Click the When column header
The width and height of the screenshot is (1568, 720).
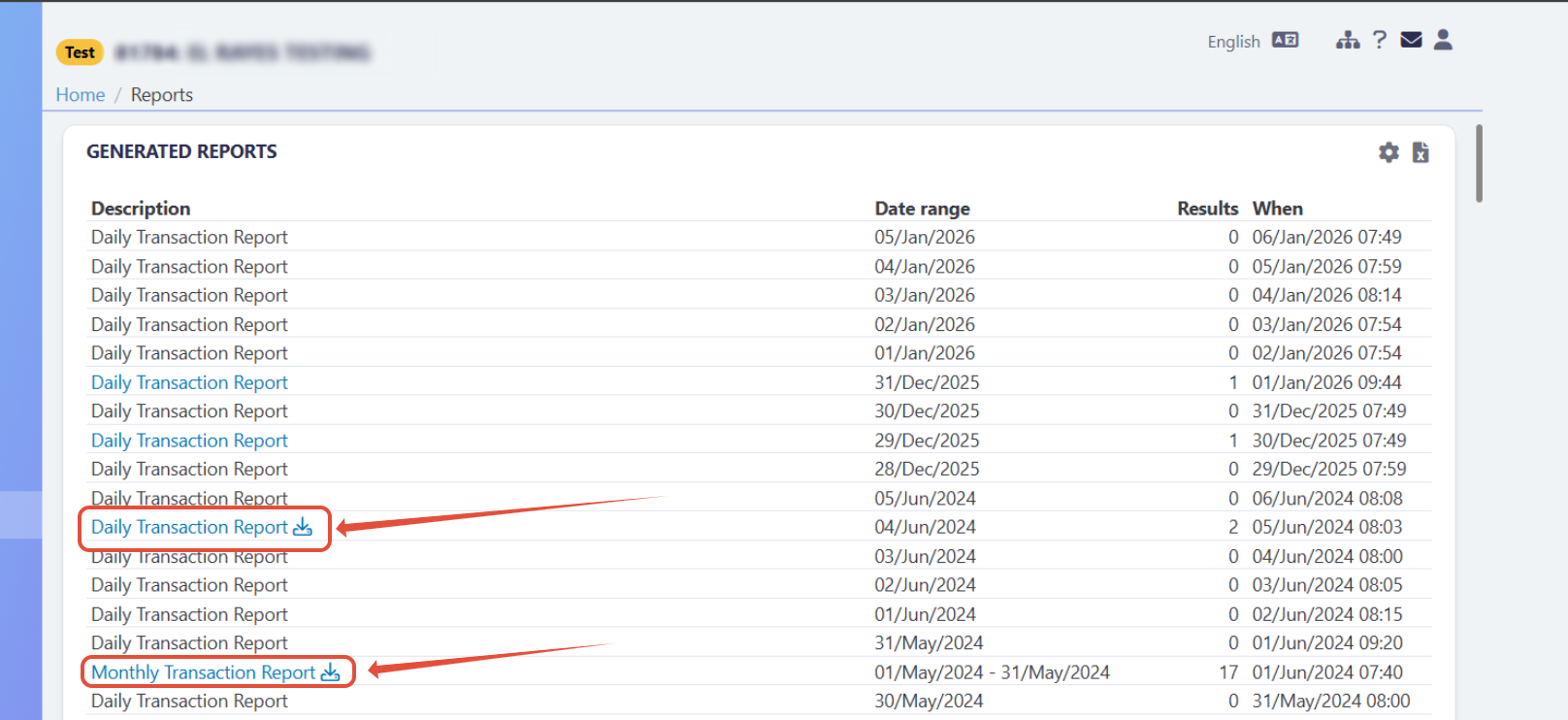click(x=1277, y=209)
